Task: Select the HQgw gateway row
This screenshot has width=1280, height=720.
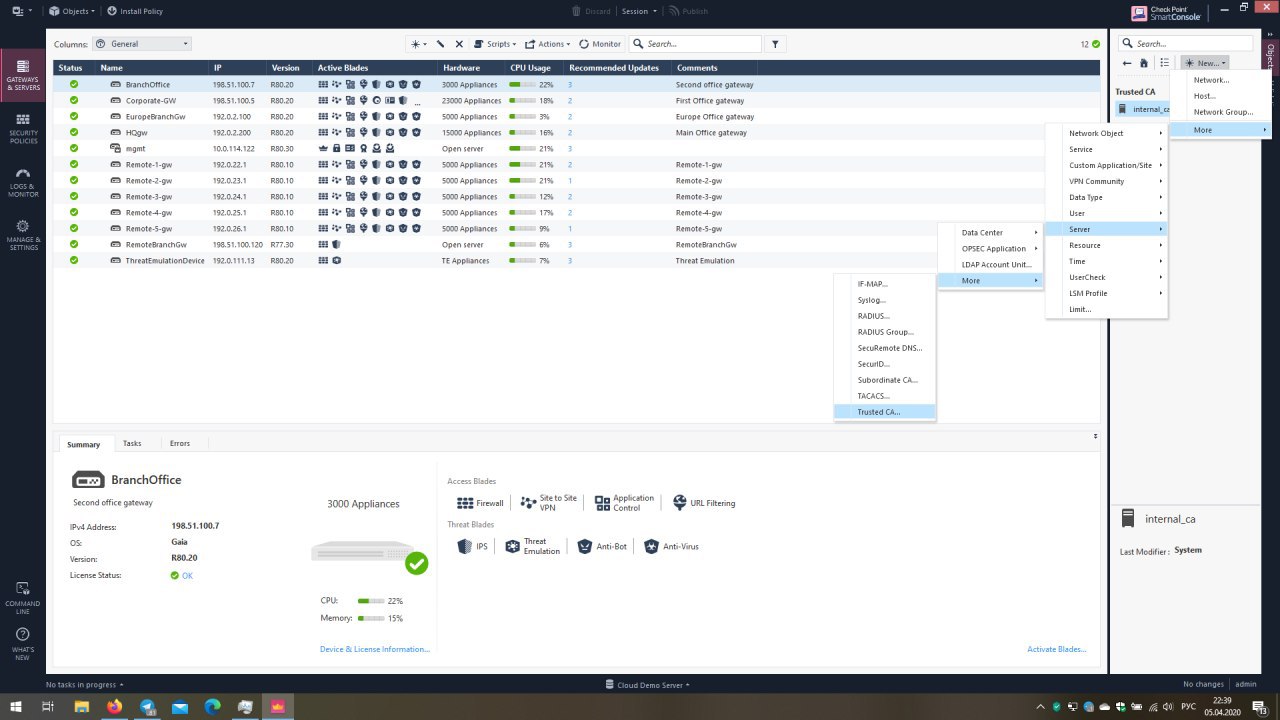Action: (x=576, y=133)
